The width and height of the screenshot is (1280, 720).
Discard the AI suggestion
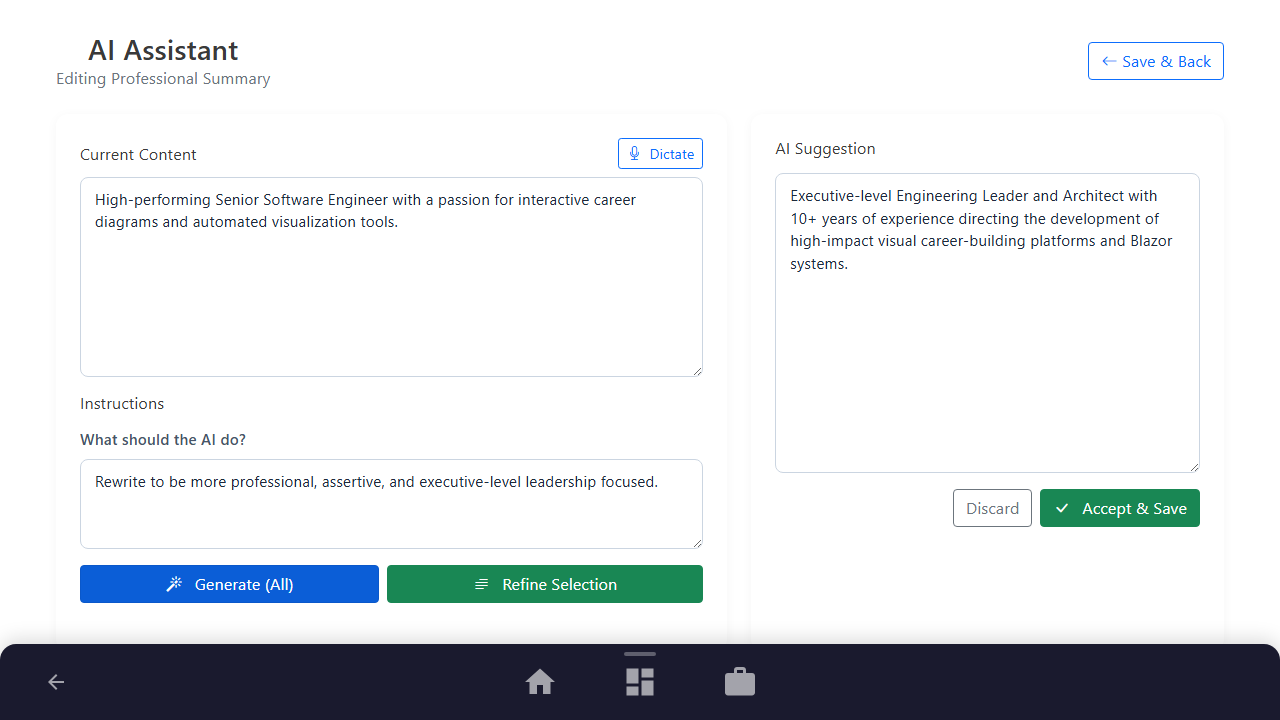[x=992, y=508]
